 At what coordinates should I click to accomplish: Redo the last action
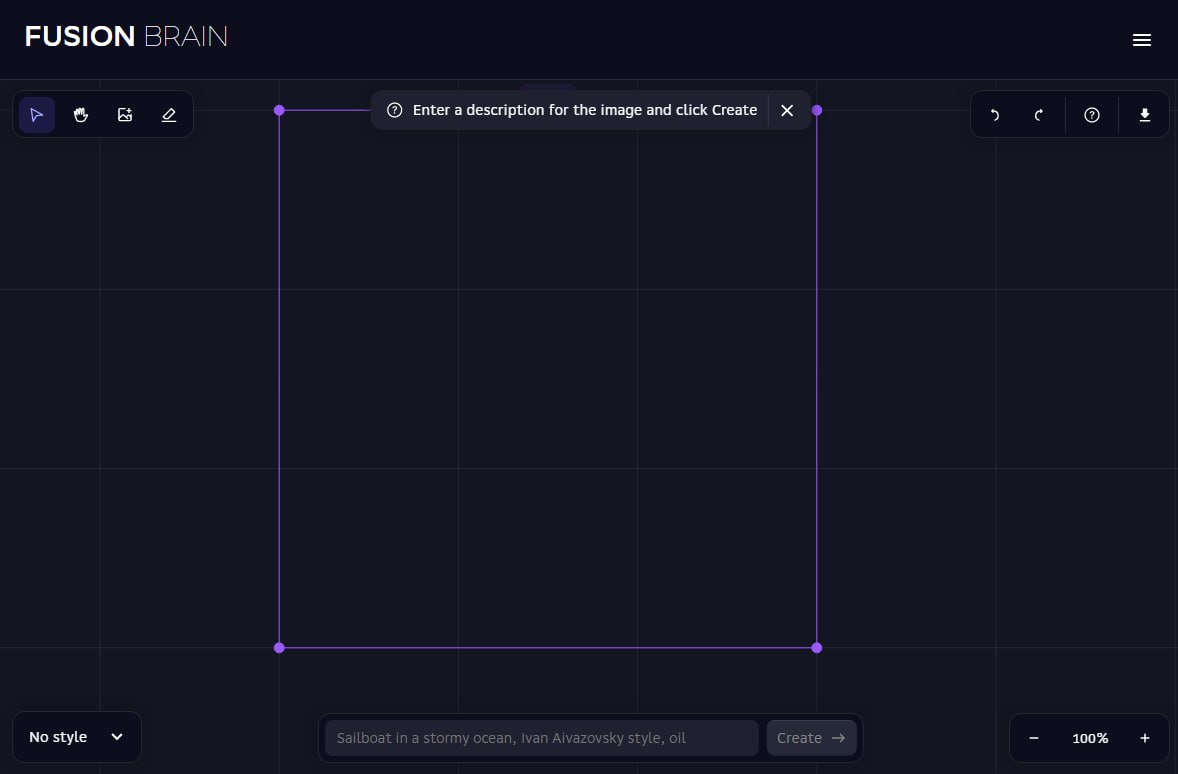pos(1039,115)
